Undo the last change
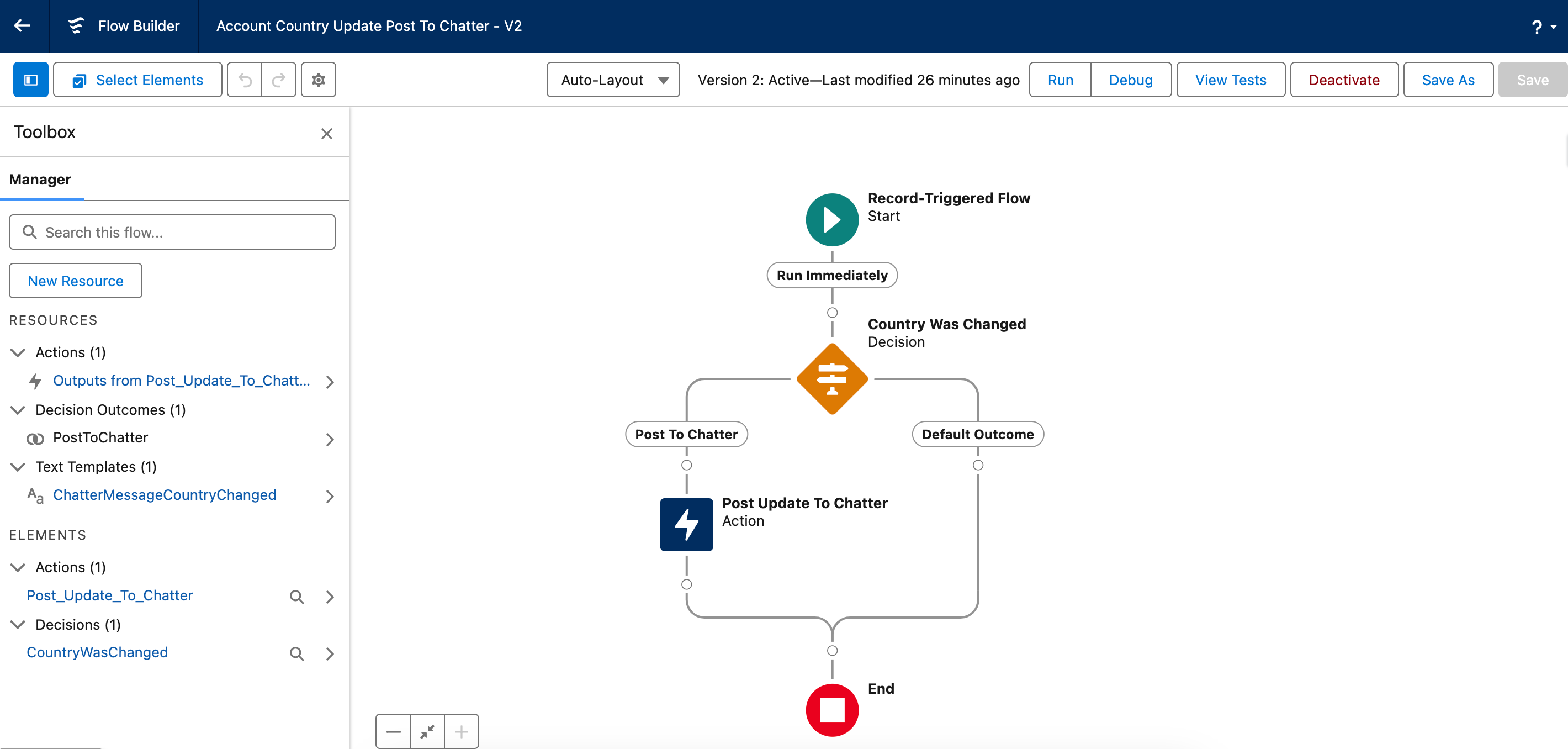The image size is (1568, 749). (x=245, y=79)
